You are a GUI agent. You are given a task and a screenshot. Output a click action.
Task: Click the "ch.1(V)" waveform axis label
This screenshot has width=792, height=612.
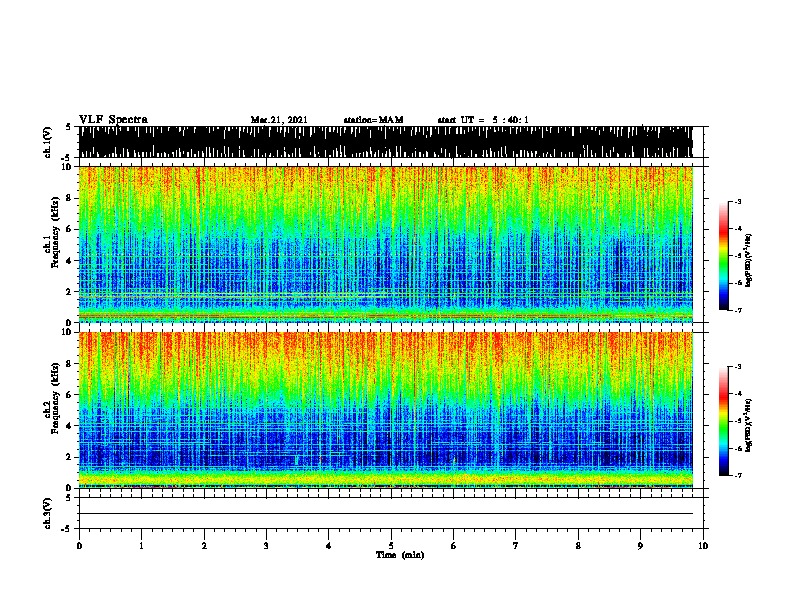(x=47, y=142)
